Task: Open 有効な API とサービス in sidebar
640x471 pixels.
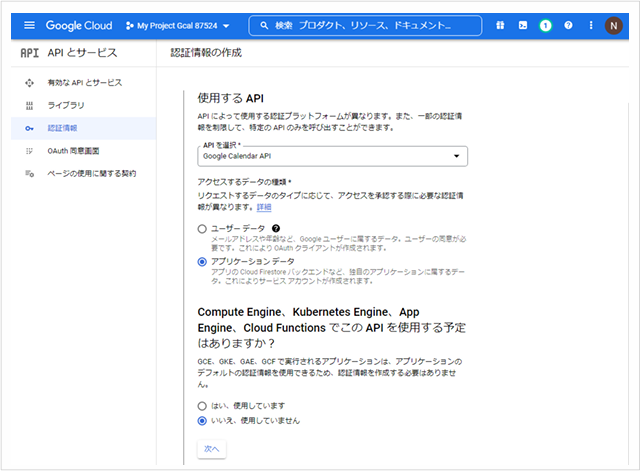Action: 84,83
